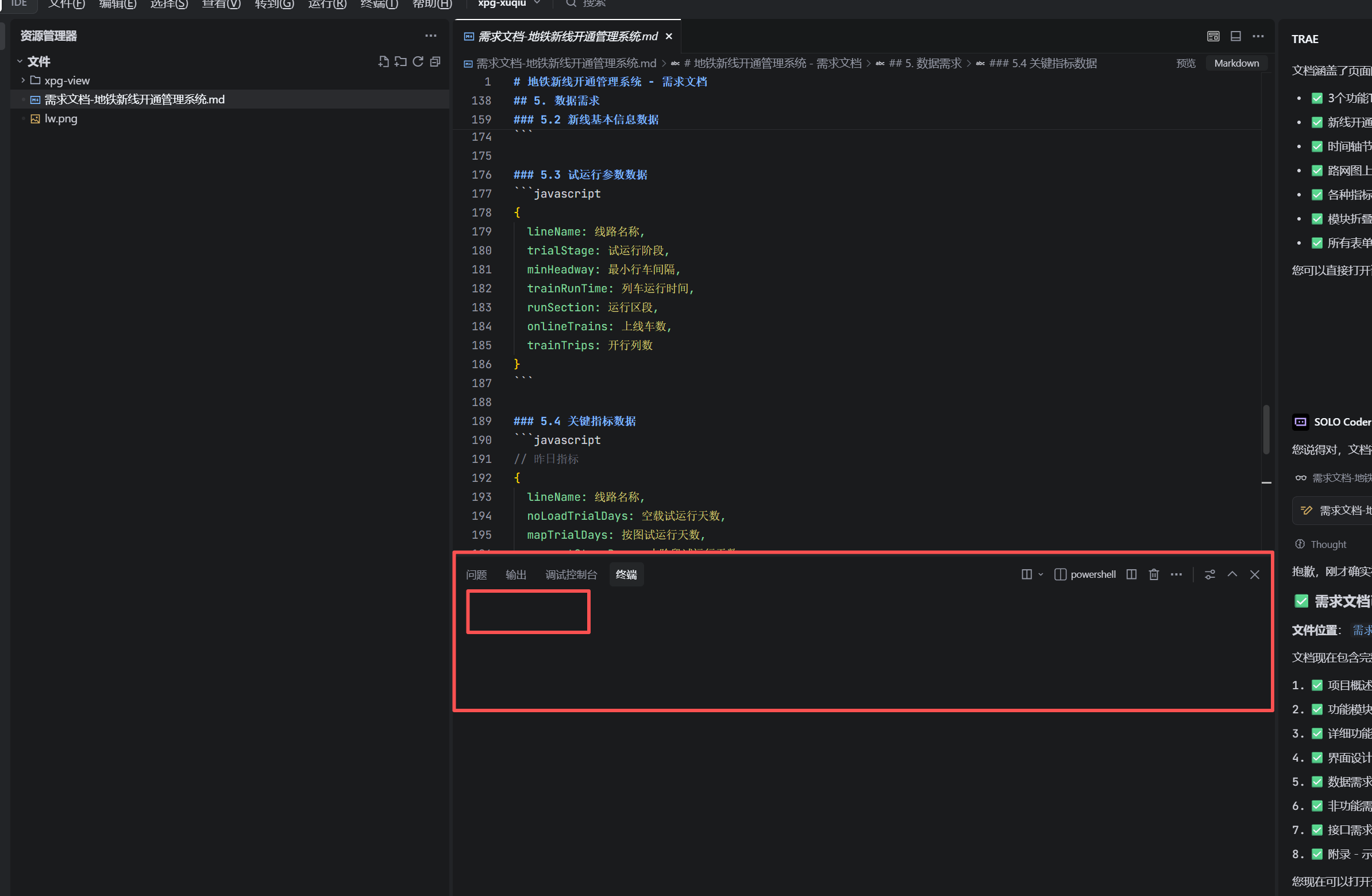Open lw.png in the file tree
1372x896 pixels.
coord(60,119)
